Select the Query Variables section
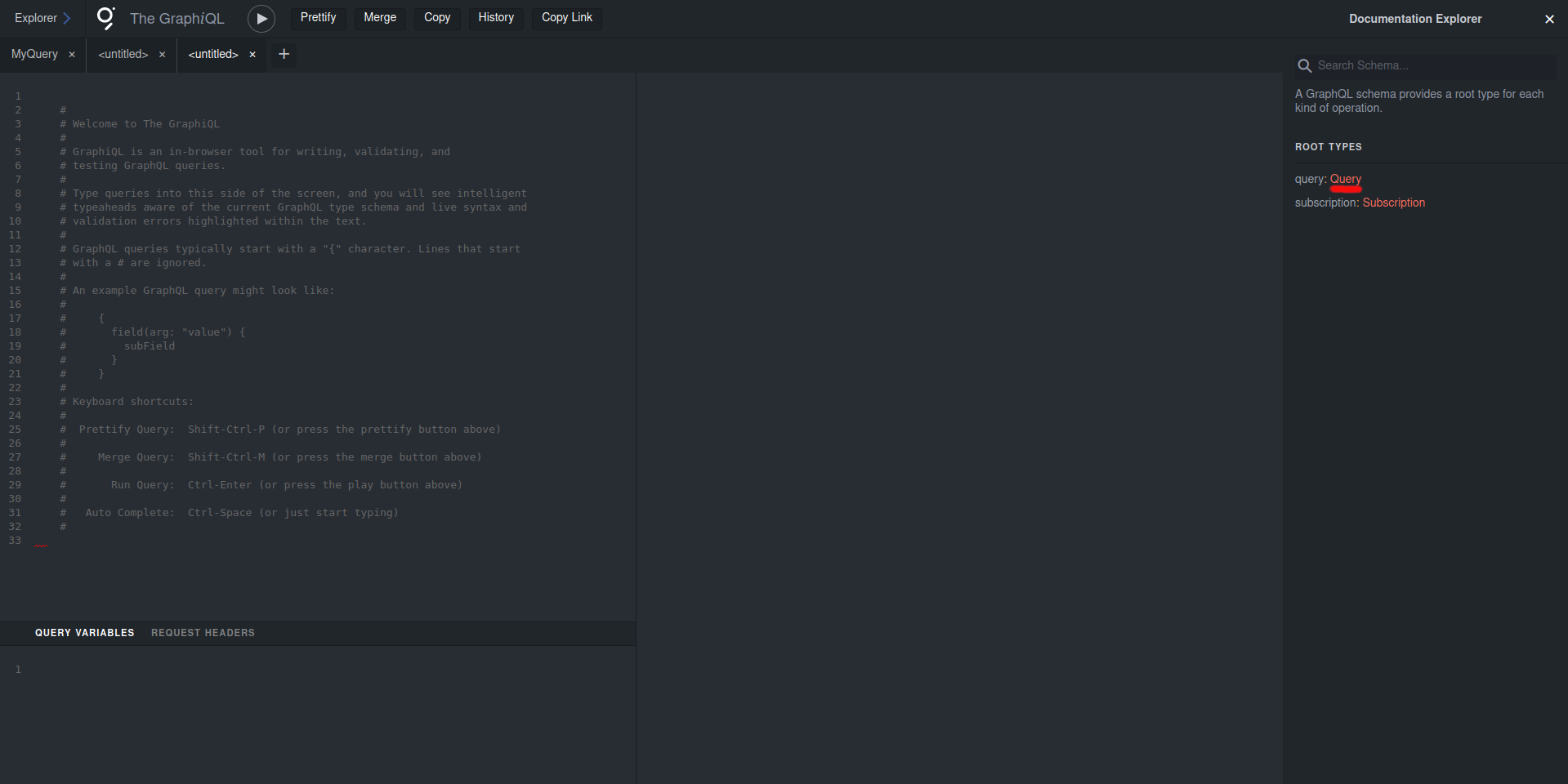Image resolution: width=1568 pixels, height=784 pixels. 84,633
